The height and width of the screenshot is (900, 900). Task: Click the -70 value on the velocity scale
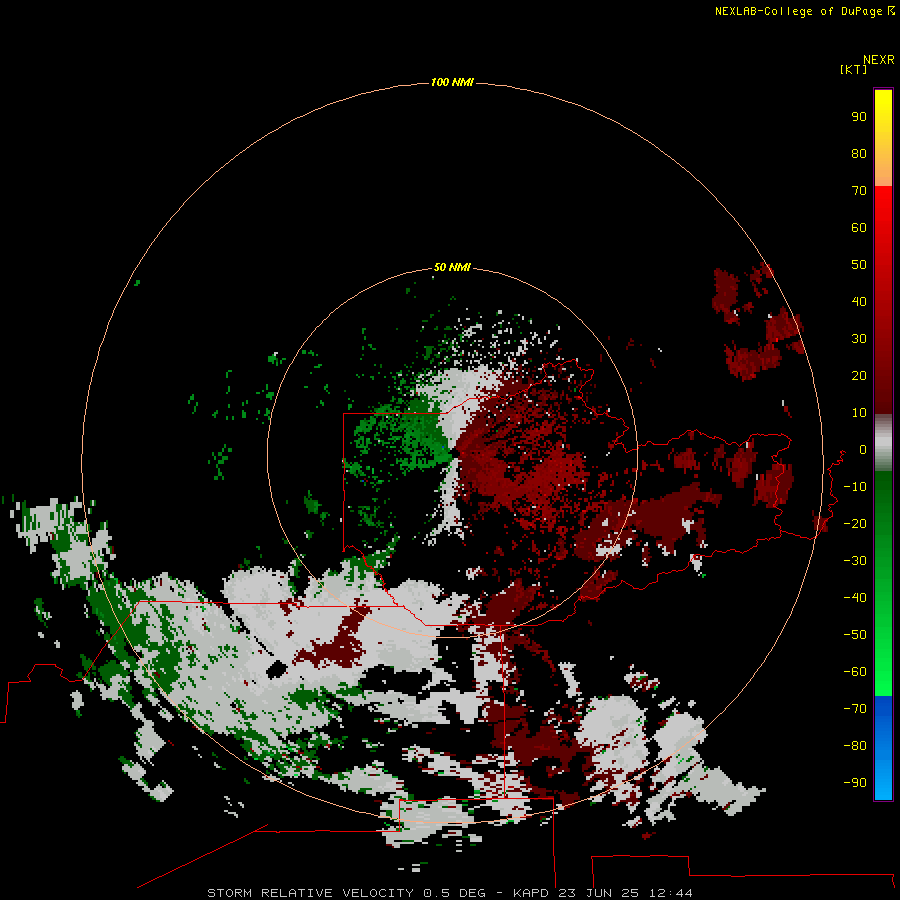(855, 709)
